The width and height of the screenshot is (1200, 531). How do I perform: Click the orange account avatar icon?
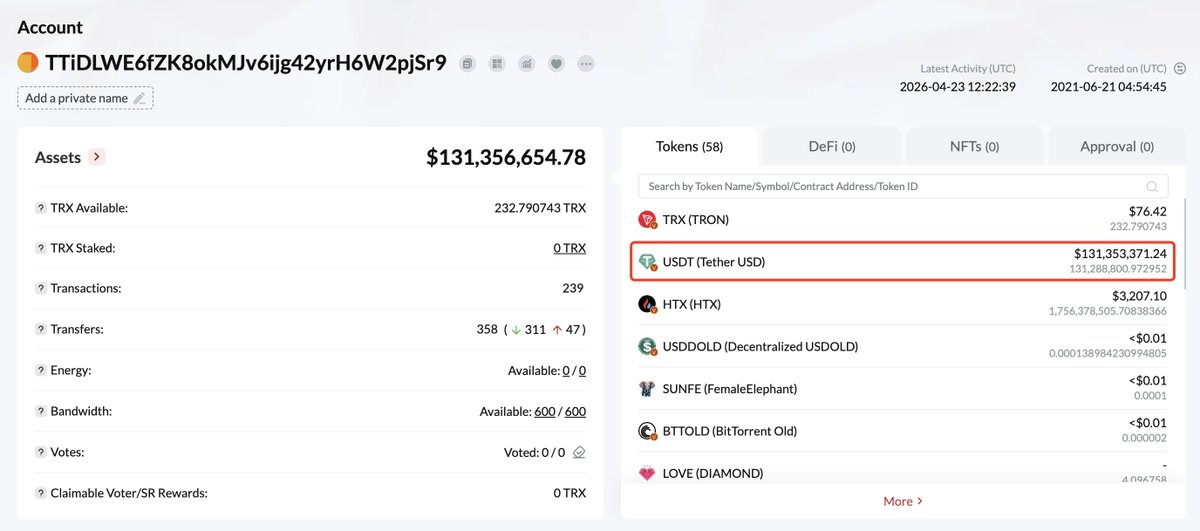click(x=28, y=63)
